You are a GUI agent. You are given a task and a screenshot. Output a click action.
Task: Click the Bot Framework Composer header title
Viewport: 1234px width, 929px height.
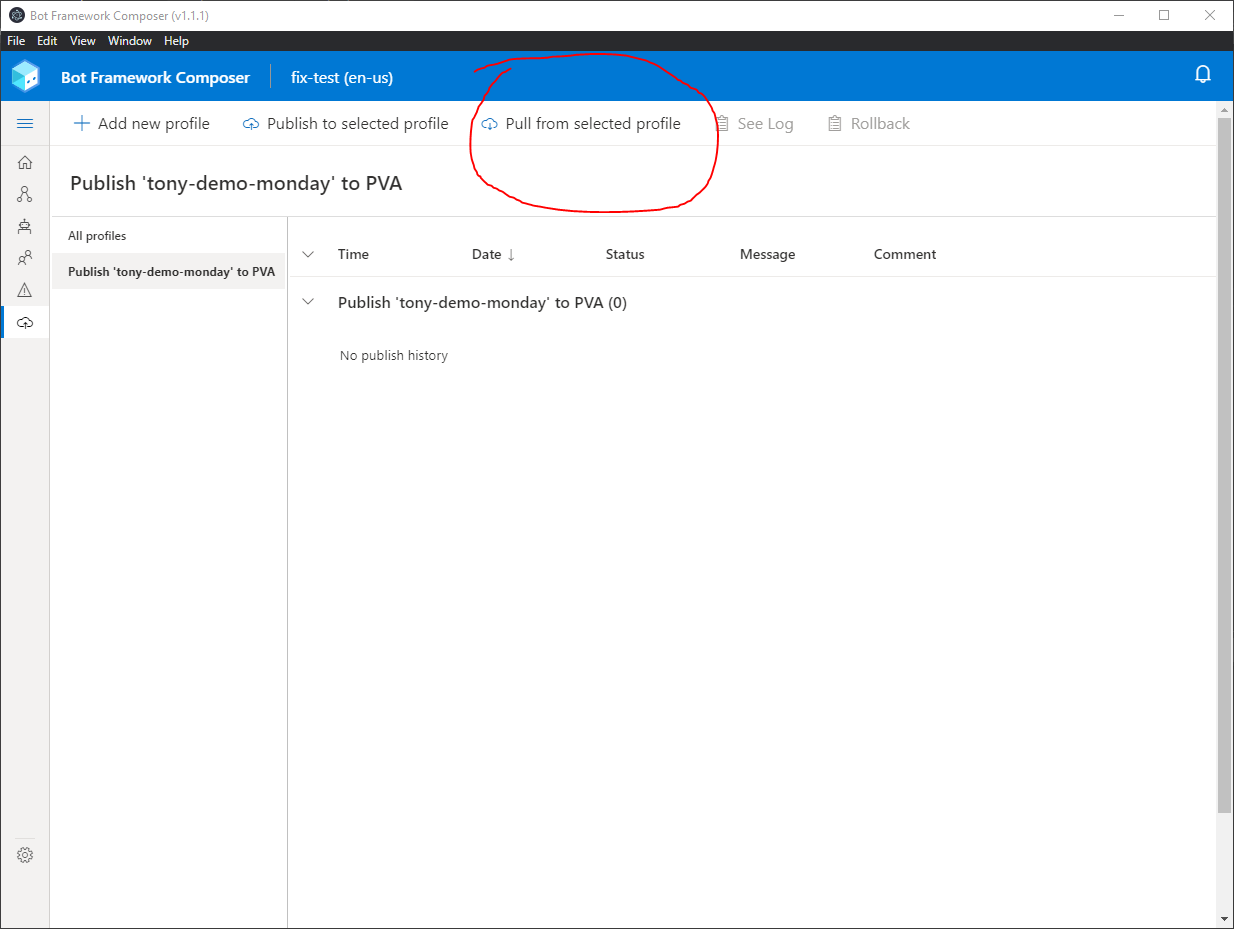(x=155, y=77)
